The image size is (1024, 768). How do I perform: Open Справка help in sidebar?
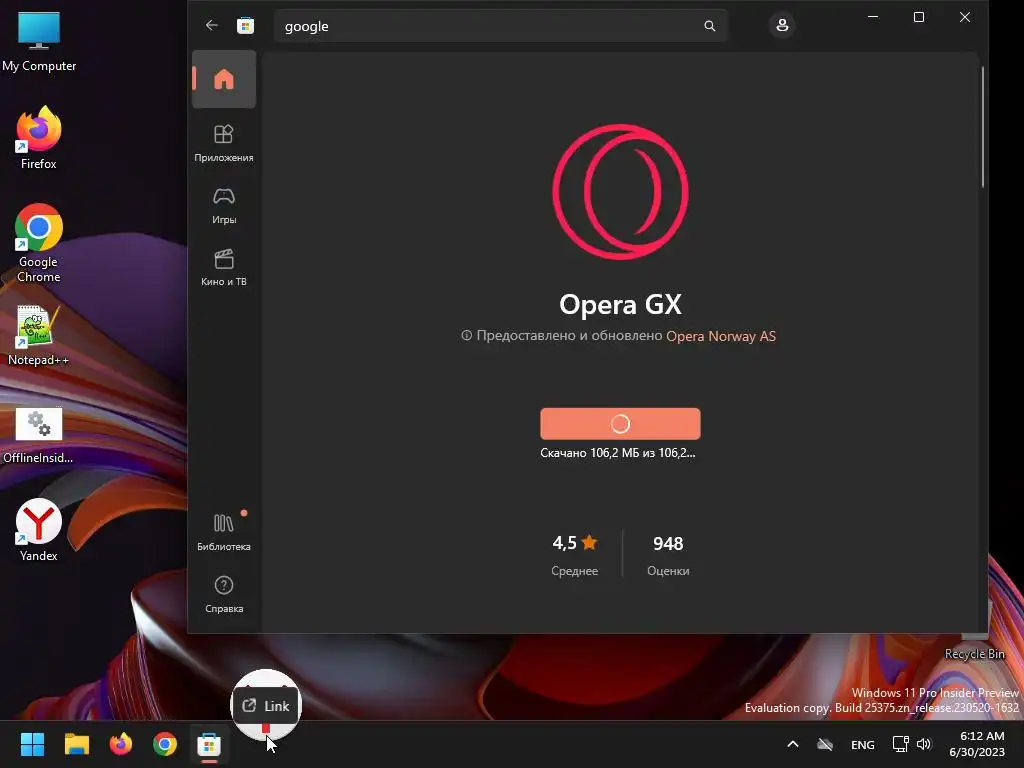[224, 594]
